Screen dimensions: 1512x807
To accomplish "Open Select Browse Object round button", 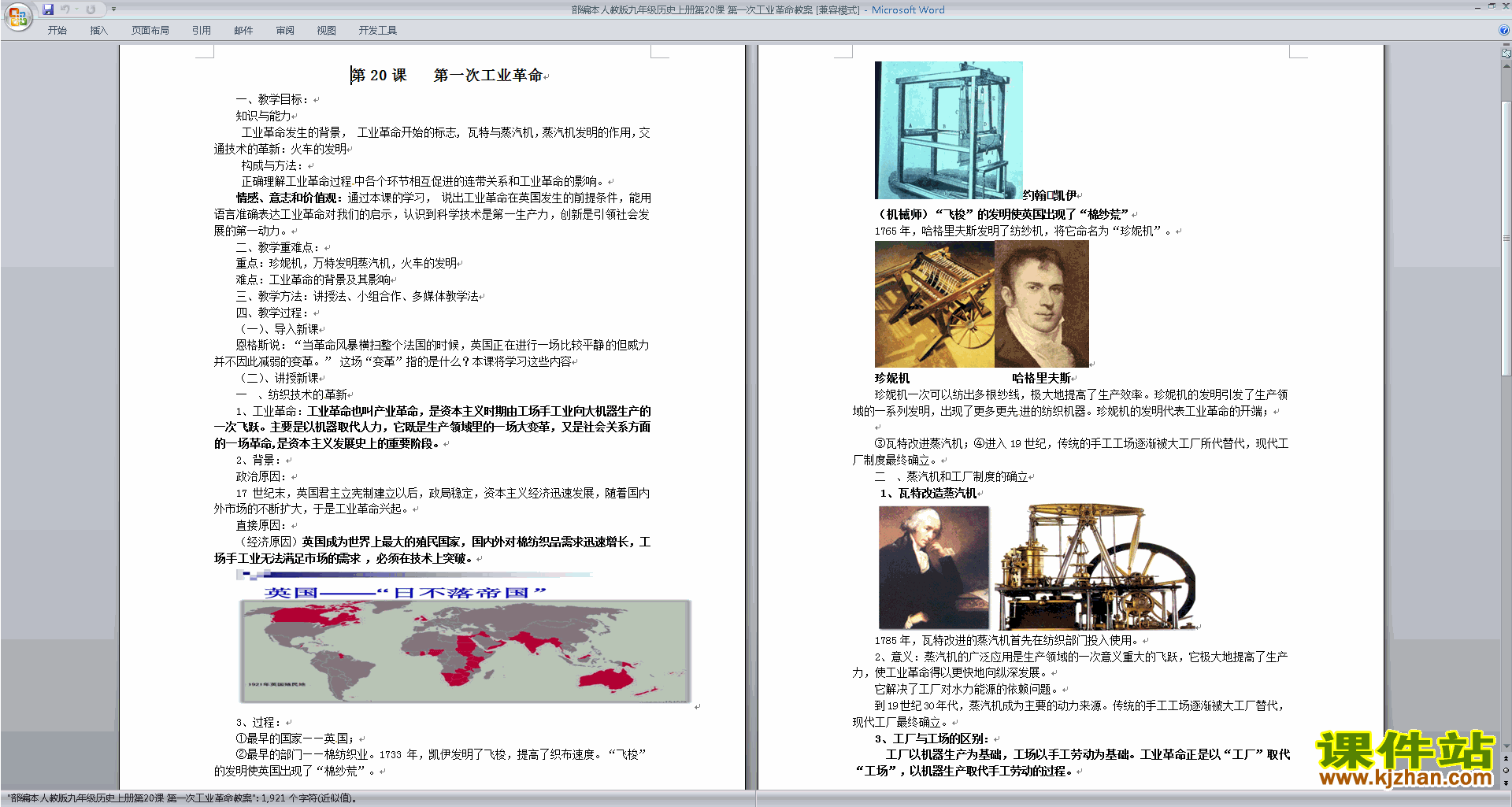I will (x=1506, y=770).
